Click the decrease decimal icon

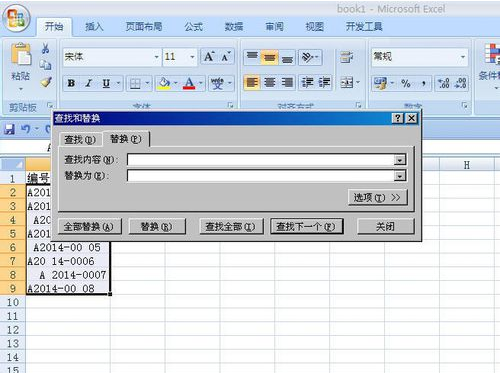pos(461,83)
